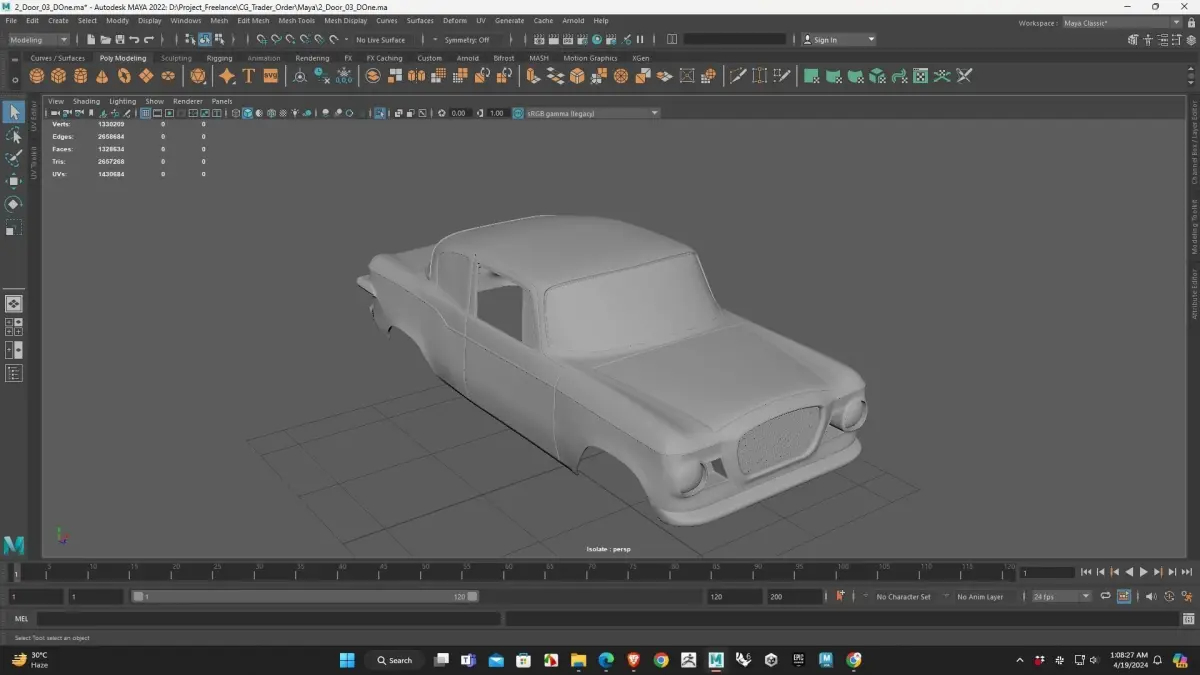Click the polygon Type text tool icon

point(249,76)
